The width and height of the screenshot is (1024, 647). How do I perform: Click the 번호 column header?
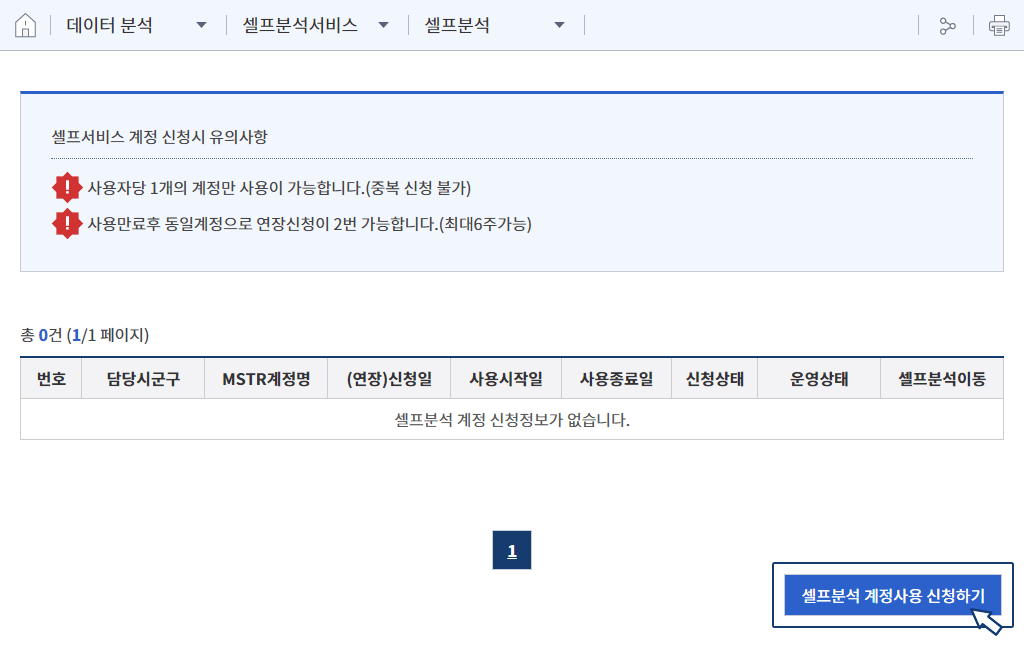51,379
